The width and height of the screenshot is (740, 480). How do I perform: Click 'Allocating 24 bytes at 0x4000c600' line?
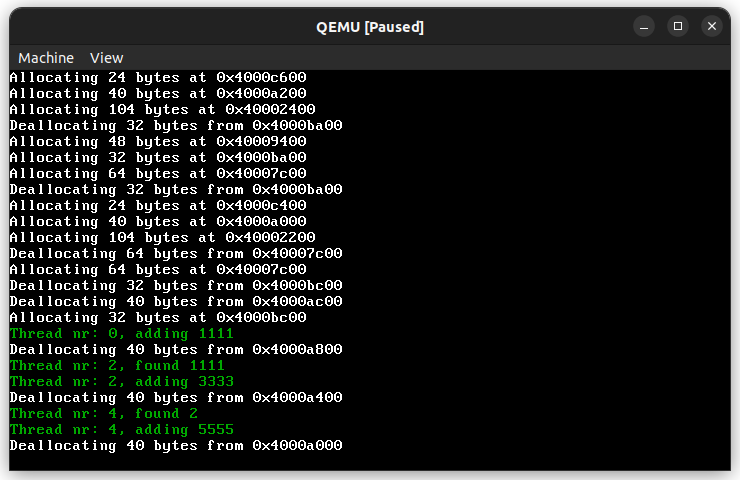tap(158, 78)
